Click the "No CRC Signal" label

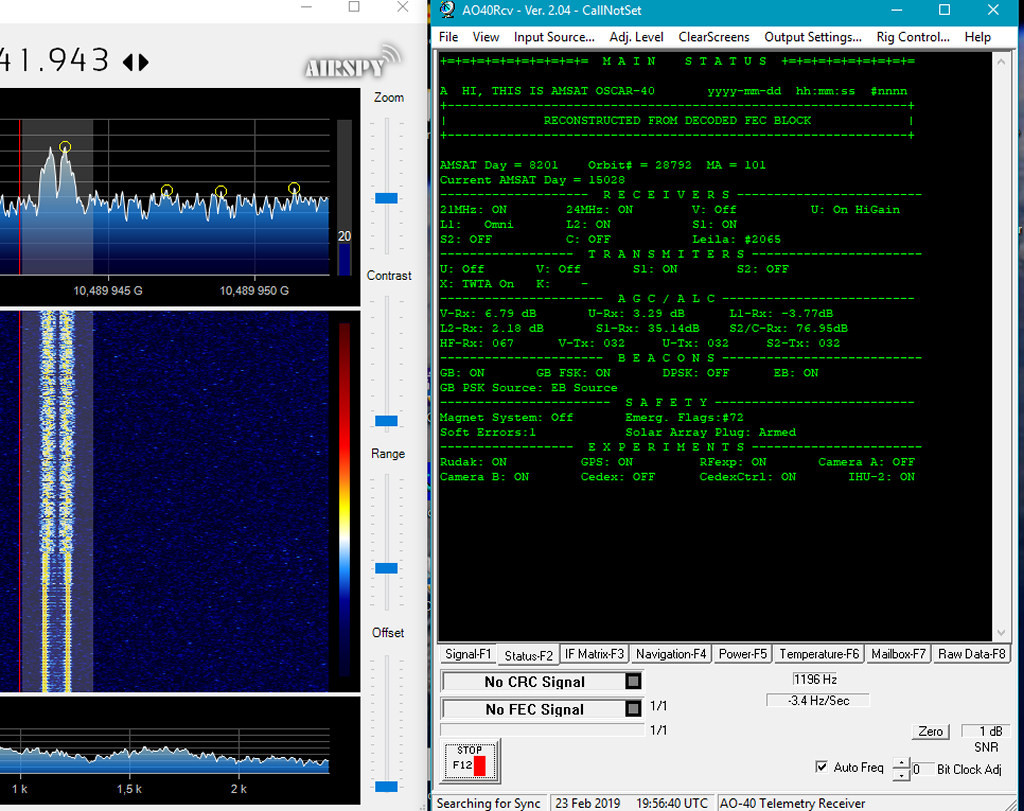[x=534, y=682]
